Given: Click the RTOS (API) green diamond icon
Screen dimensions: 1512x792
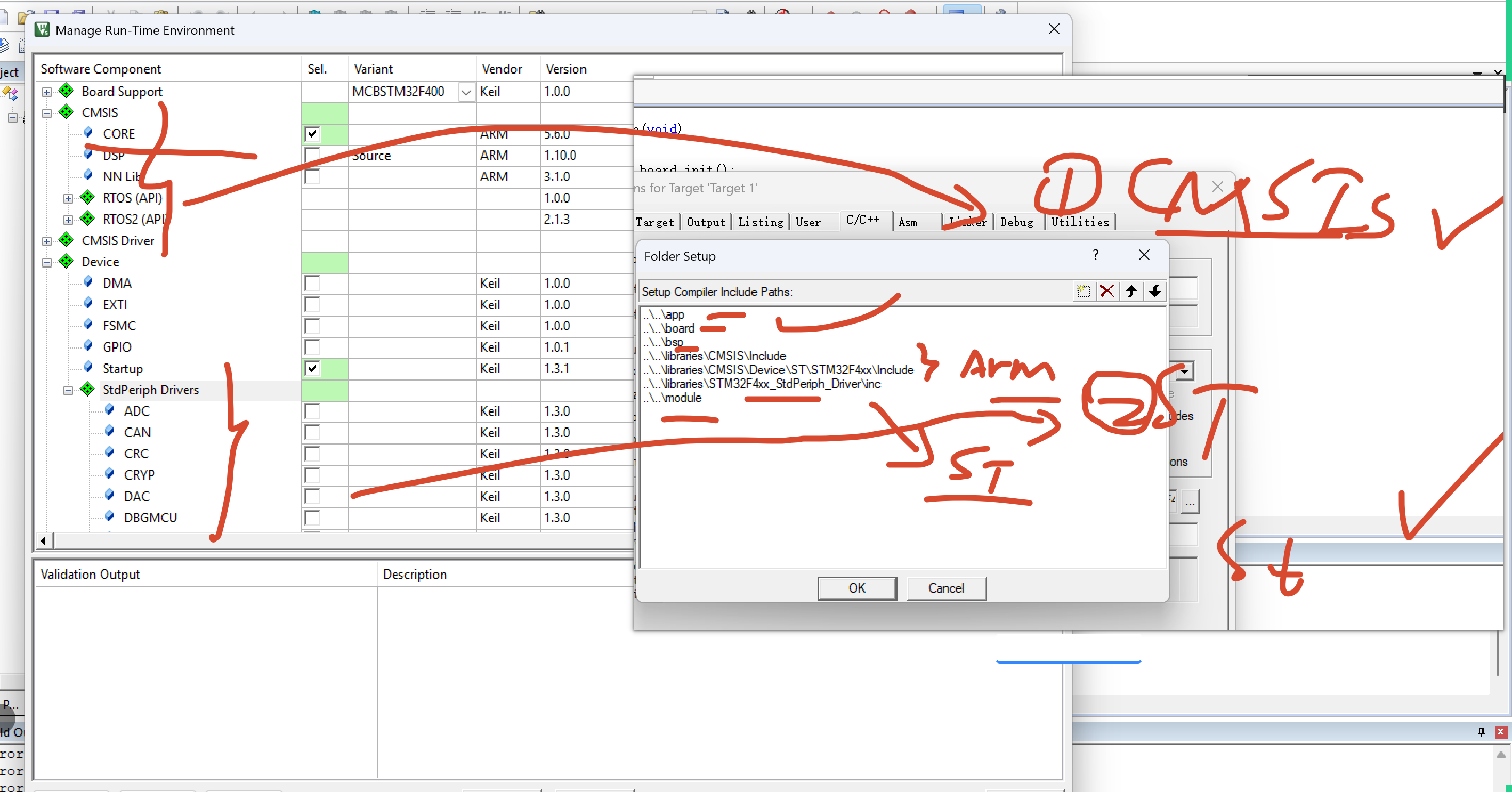Looking at the screenshot, I should (87, 197).
